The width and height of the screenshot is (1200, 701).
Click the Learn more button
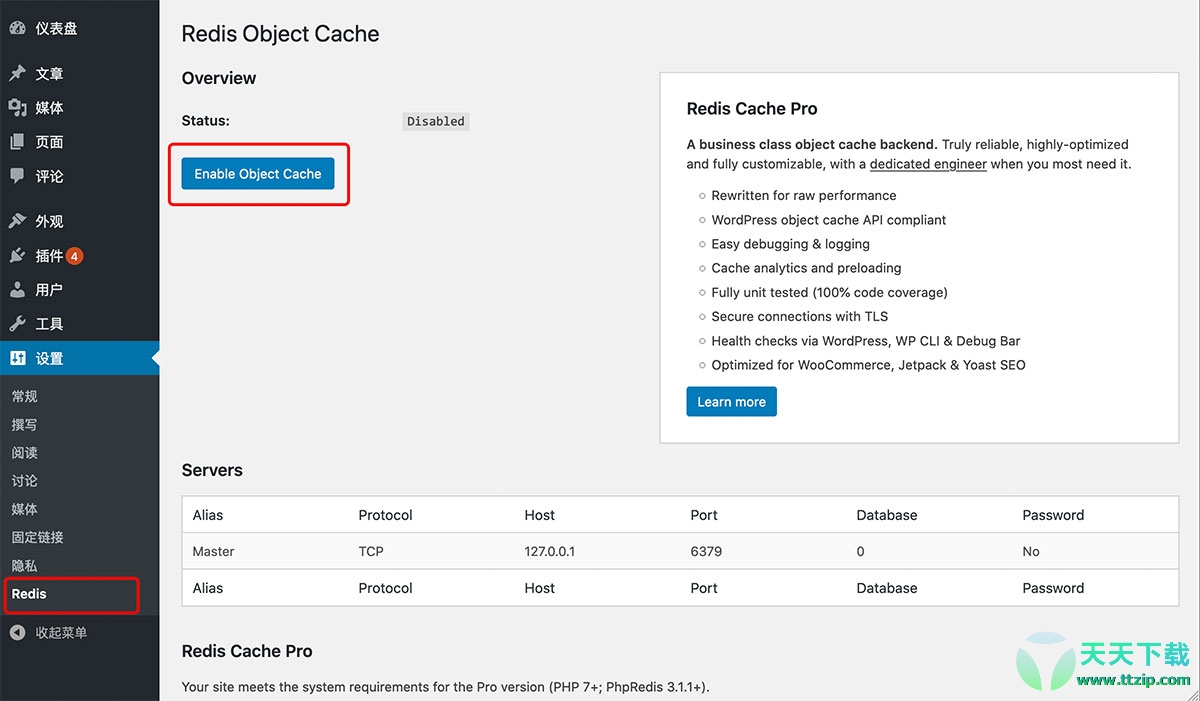pyautogui.click(x=731, y=402)
